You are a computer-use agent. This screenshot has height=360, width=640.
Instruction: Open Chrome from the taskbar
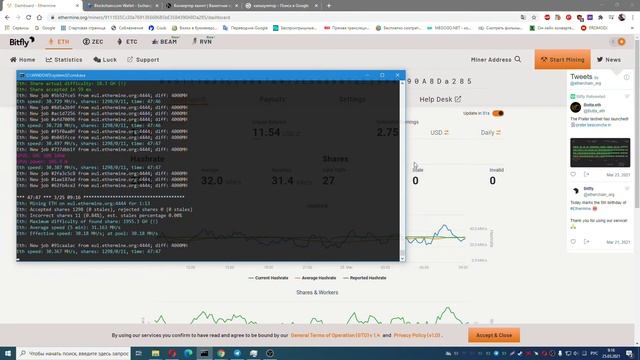click(221, 353)
